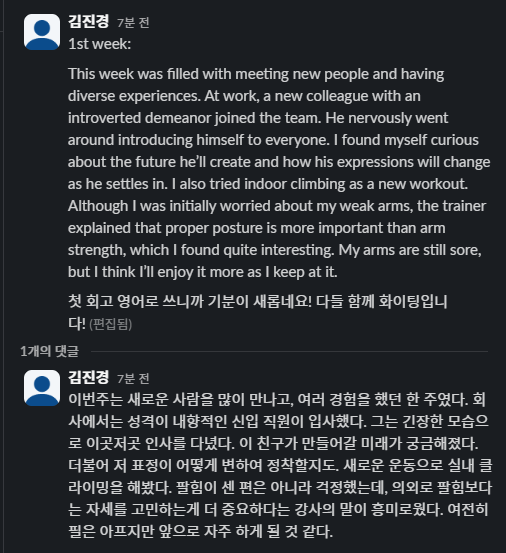Image resolution: width=506 pixels, height=553 pixels.
Task: Click the '1개의 댓글' reply count label
Action: tap(49, 351)
